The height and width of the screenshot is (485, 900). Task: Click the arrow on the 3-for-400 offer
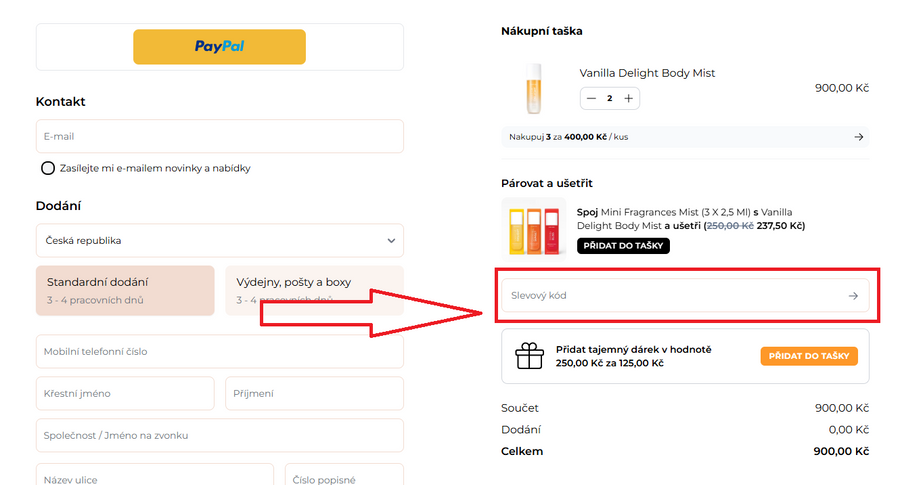[x=858, y=137]
